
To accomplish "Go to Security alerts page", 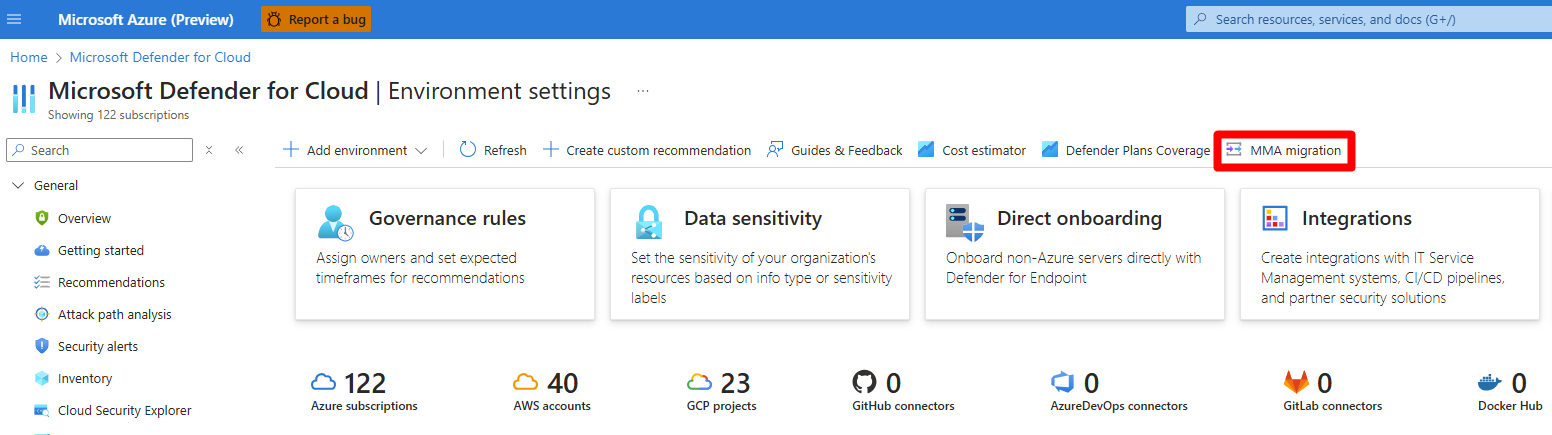I will (97, 346).
